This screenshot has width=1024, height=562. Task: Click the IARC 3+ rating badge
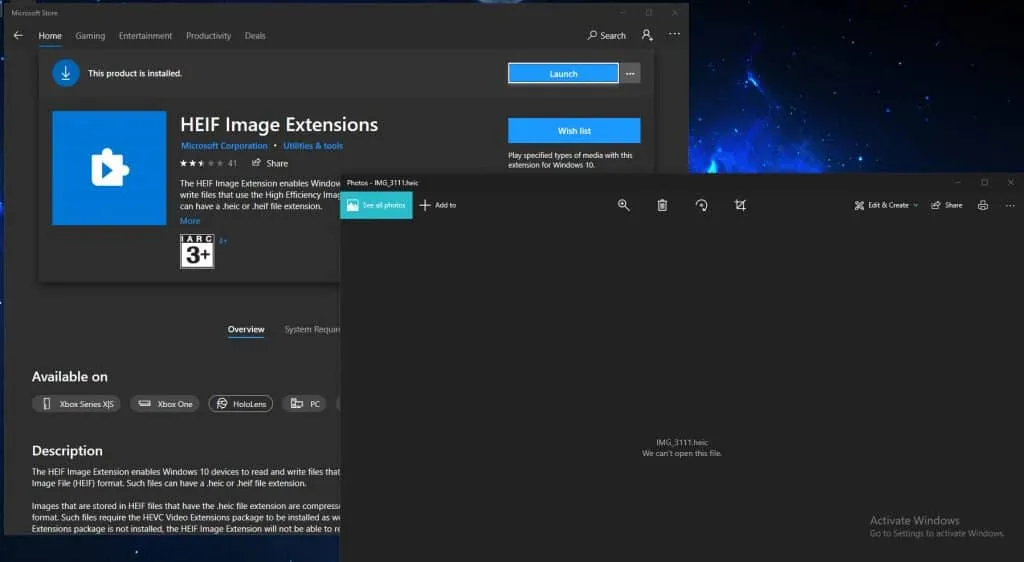[197, 251]
